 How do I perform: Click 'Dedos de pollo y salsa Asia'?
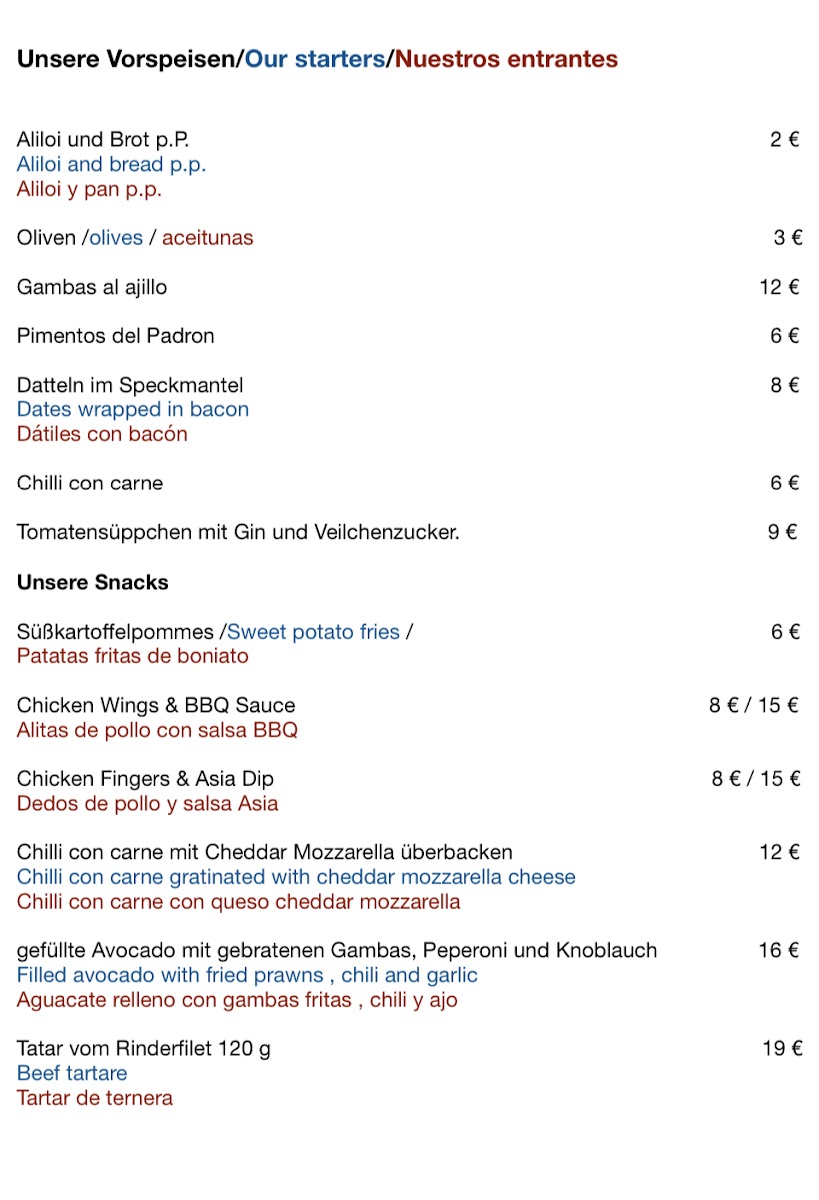tap(147, 804)
